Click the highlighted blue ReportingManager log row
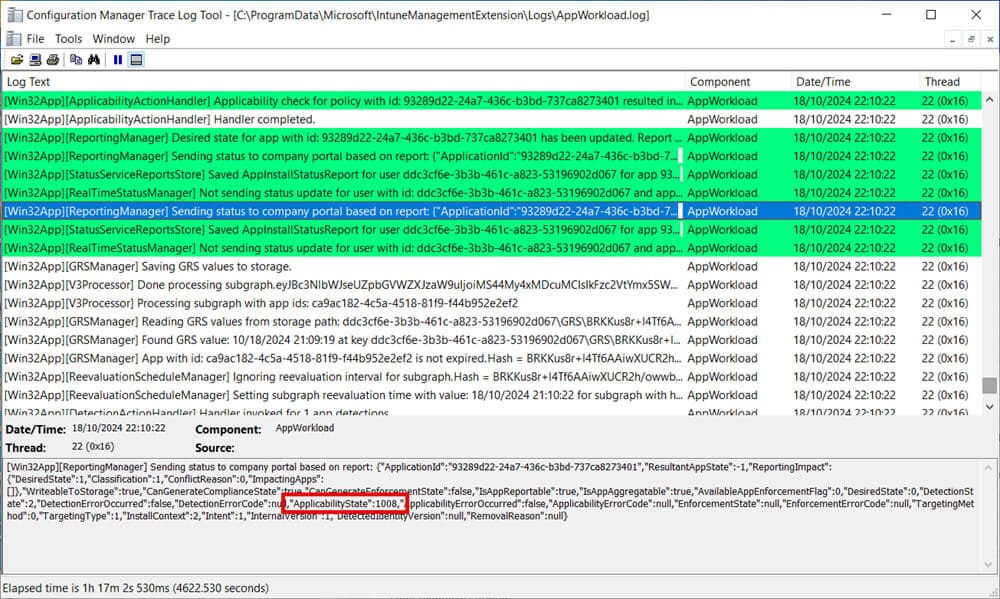 point(492,211)
